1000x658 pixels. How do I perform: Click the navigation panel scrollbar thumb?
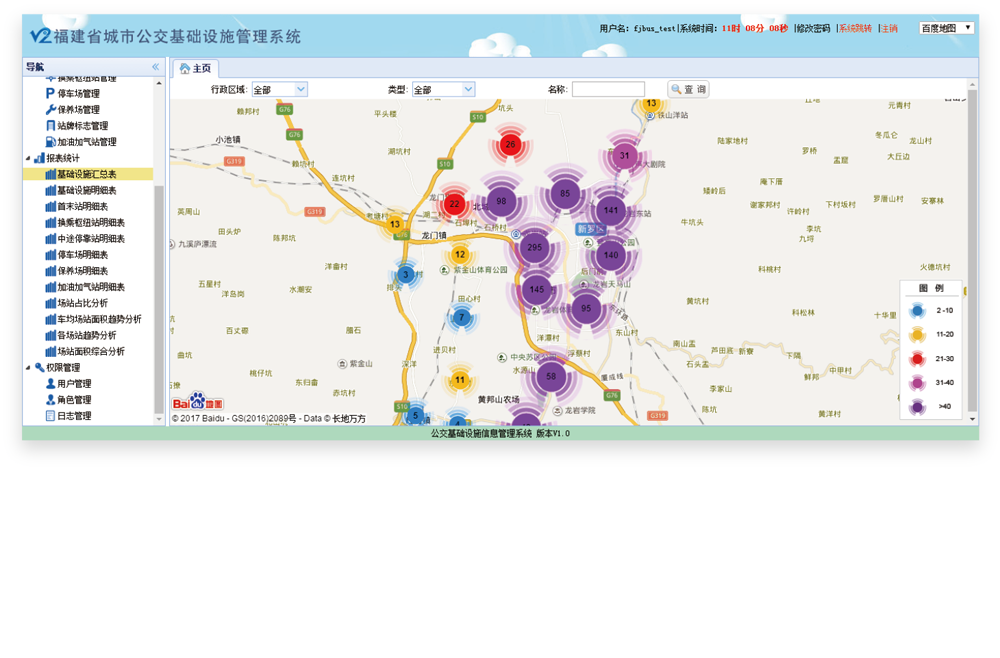[x=159, y=299]
